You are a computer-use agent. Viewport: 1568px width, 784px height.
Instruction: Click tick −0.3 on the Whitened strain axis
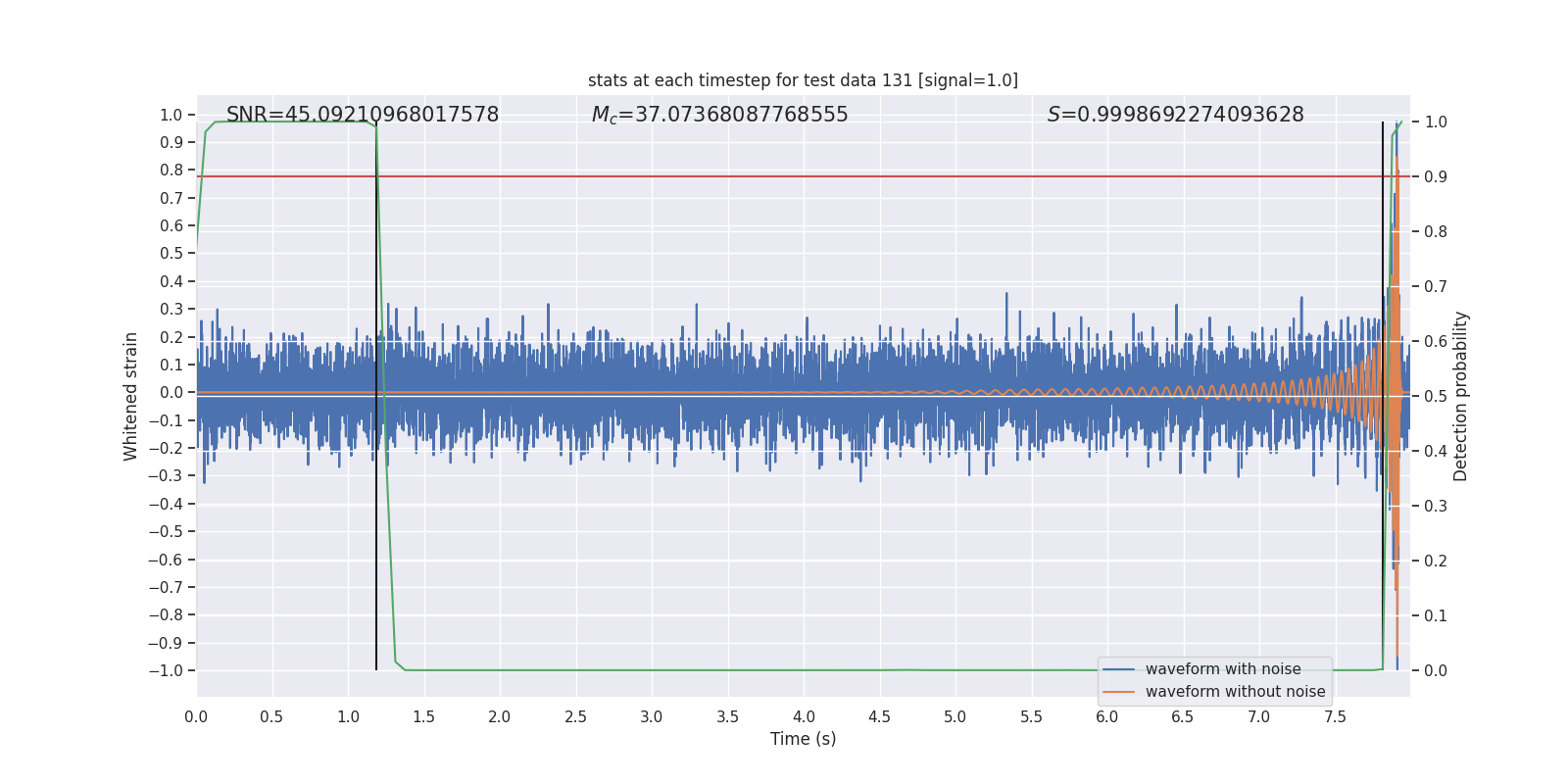click(x=166, y=475)
